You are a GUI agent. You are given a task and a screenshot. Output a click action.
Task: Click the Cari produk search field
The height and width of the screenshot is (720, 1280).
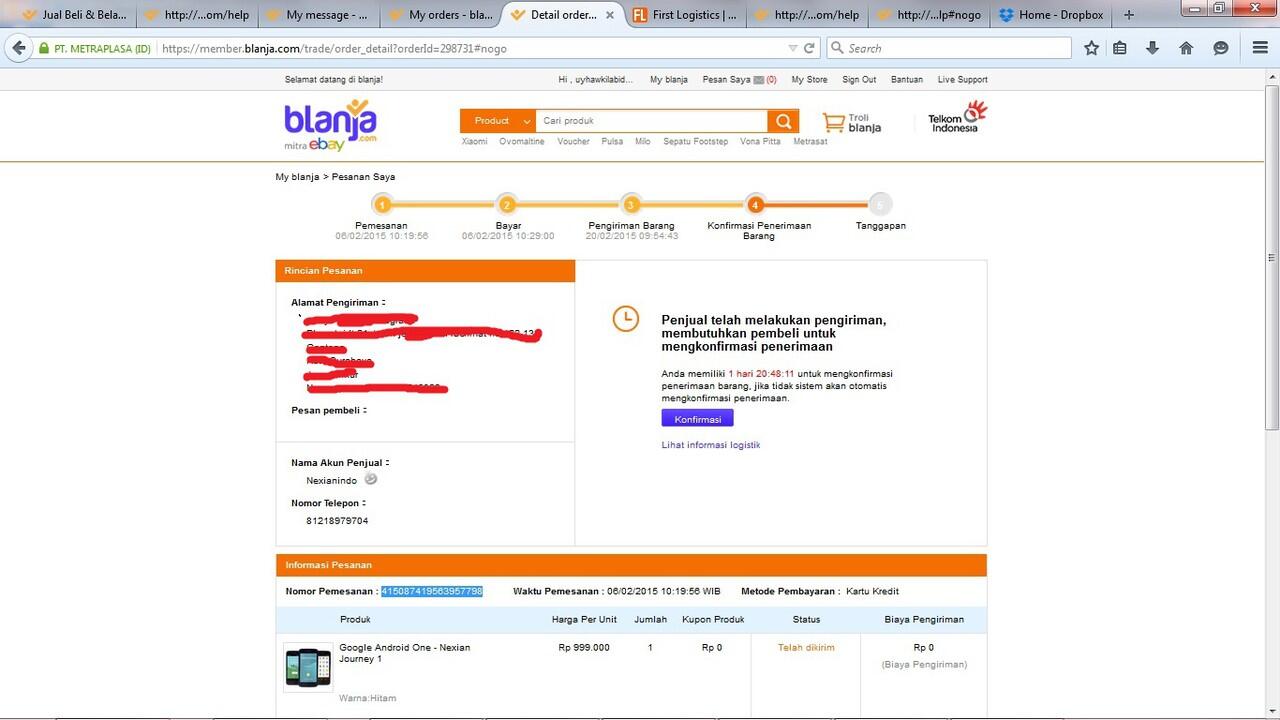[x=651, y=121]
